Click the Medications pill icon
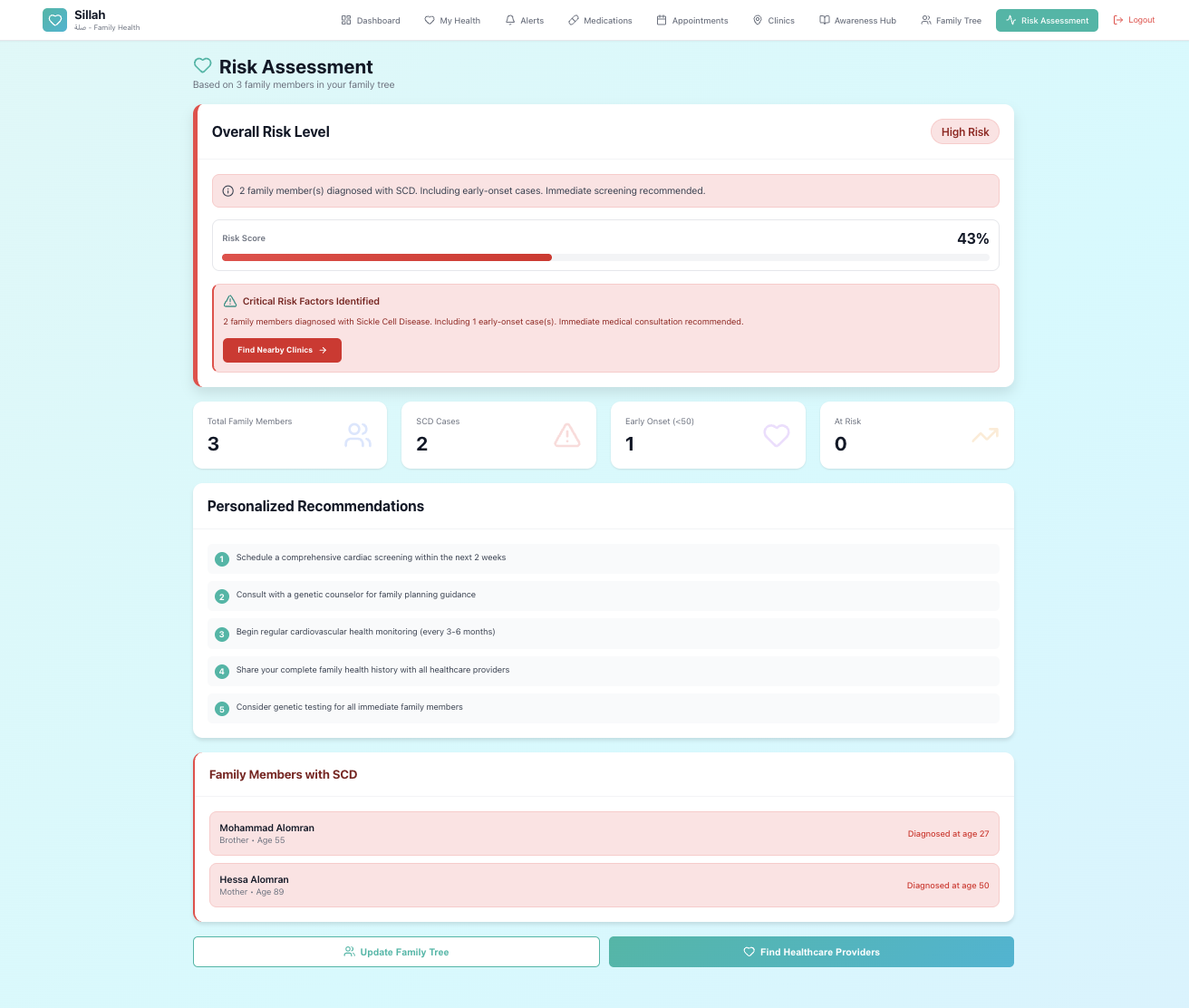The height and width of the screenshot is (1008, 1189). pos(572,20)
